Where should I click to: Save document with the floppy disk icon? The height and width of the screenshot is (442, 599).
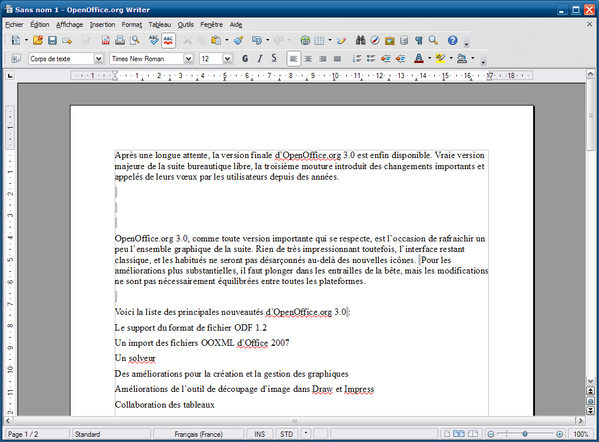click(x=52, y=40)
